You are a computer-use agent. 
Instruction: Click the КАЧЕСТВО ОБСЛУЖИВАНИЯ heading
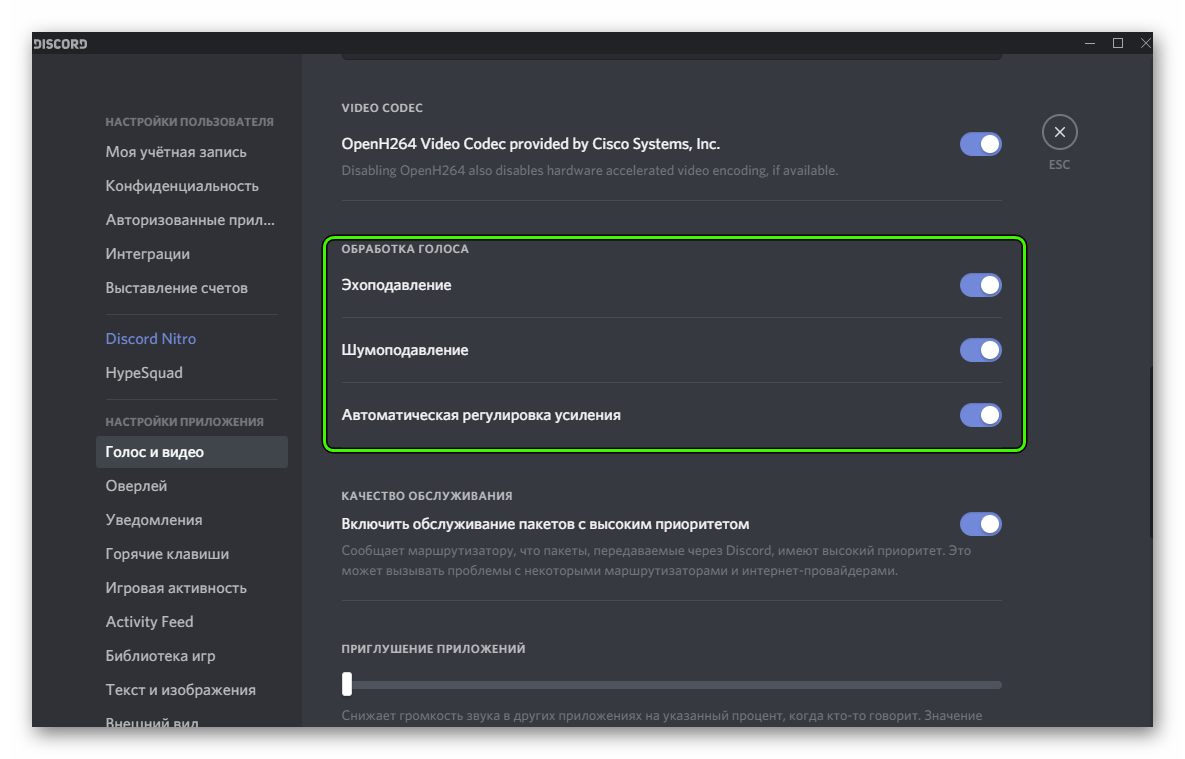pos(426,496)
